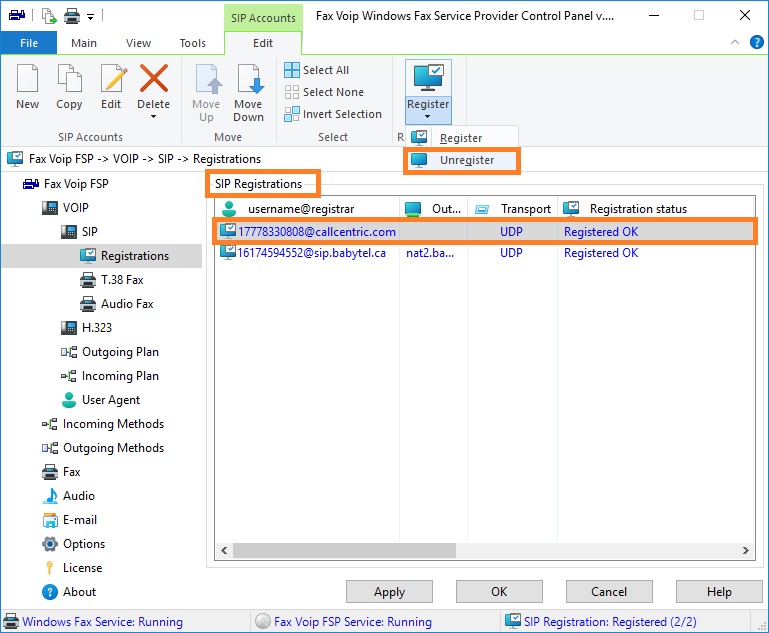Screen dimensions: 769x633
Task: Click Select None in the ribbon
Action: tap(324, 92)
